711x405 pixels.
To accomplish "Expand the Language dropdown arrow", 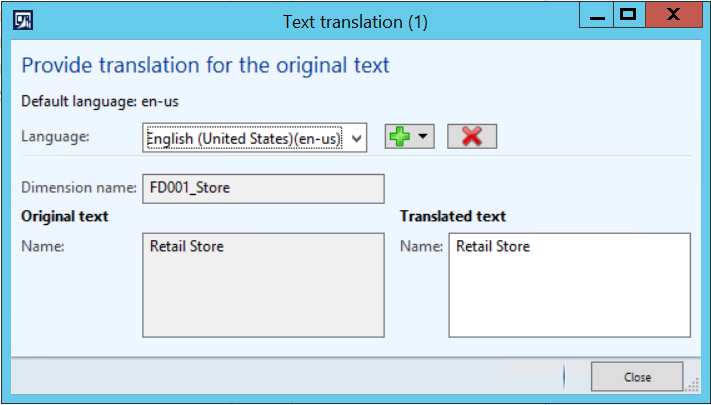I will tap(358, 137).
